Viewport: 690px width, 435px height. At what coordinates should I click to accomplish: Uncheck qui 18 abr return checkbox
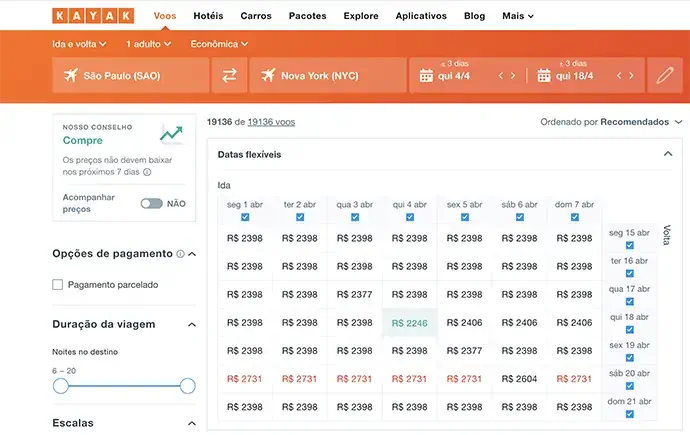[x=630, y=330]
